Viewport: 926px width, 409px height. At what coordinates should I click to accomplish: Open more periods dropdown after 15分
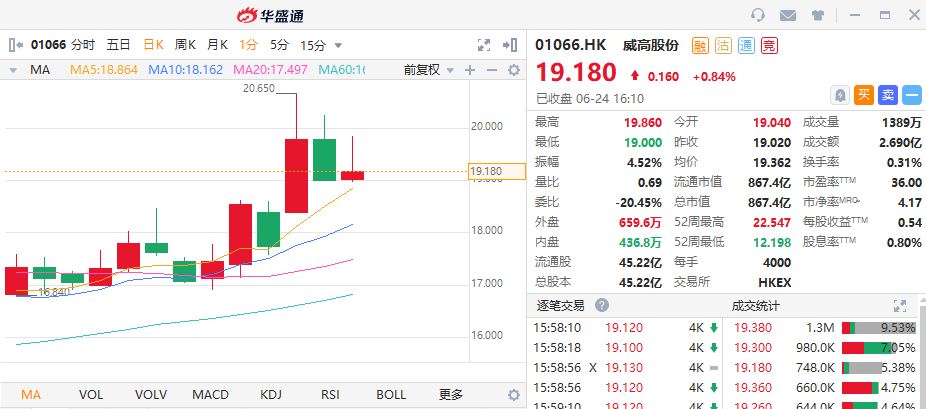tap(338, 45)
